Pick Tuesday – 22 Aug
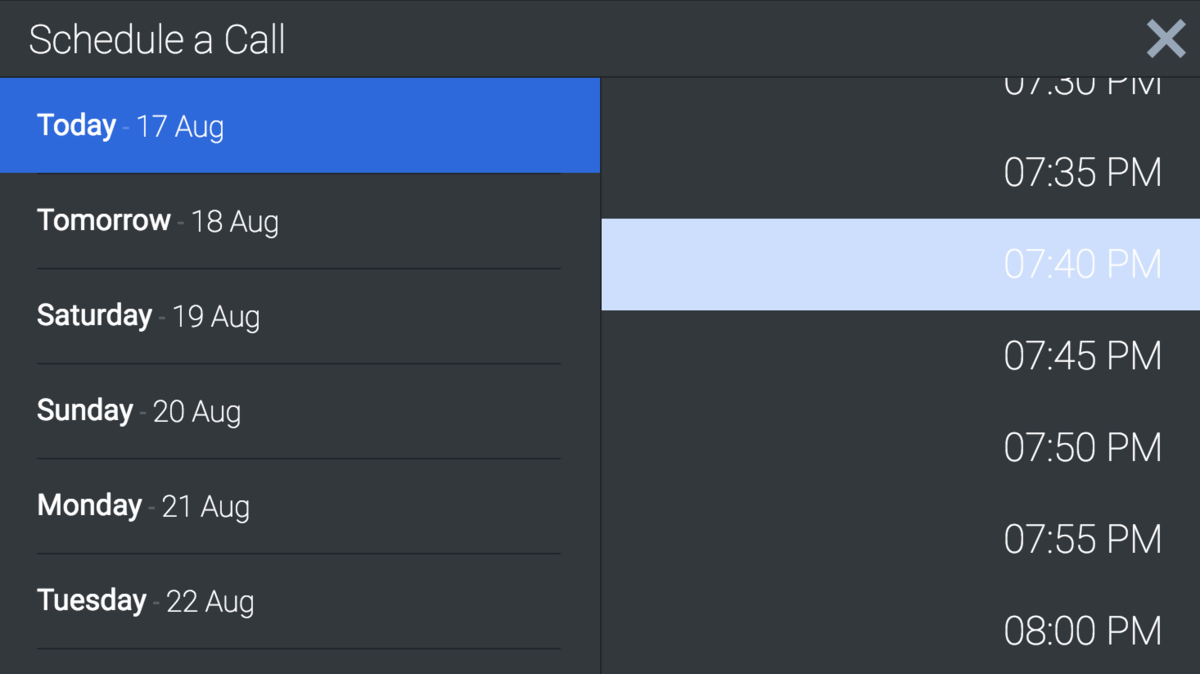1200x674 pixels. click(x=300, y=601)
